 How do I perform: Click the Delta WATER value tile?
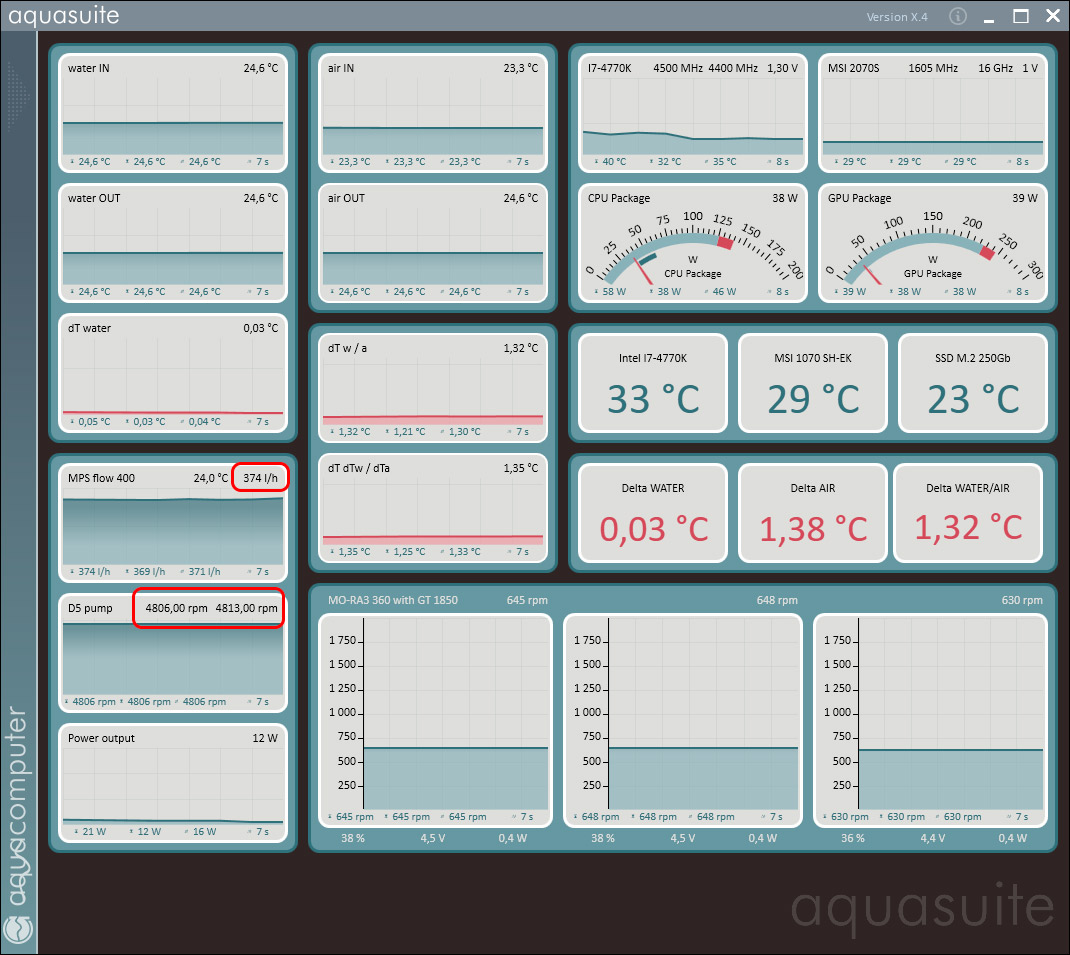tap(653, 513)
